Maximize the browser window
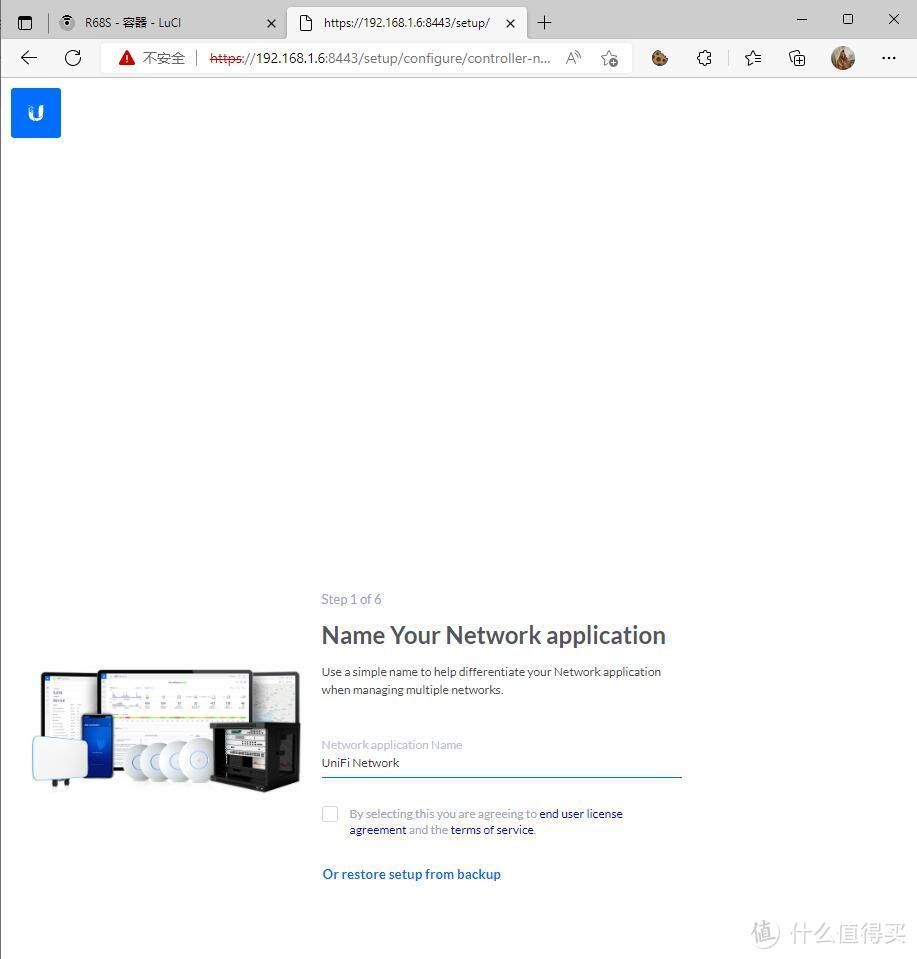Image resolution: width=917 pixels, height=959 pixels. coord(848,20)
